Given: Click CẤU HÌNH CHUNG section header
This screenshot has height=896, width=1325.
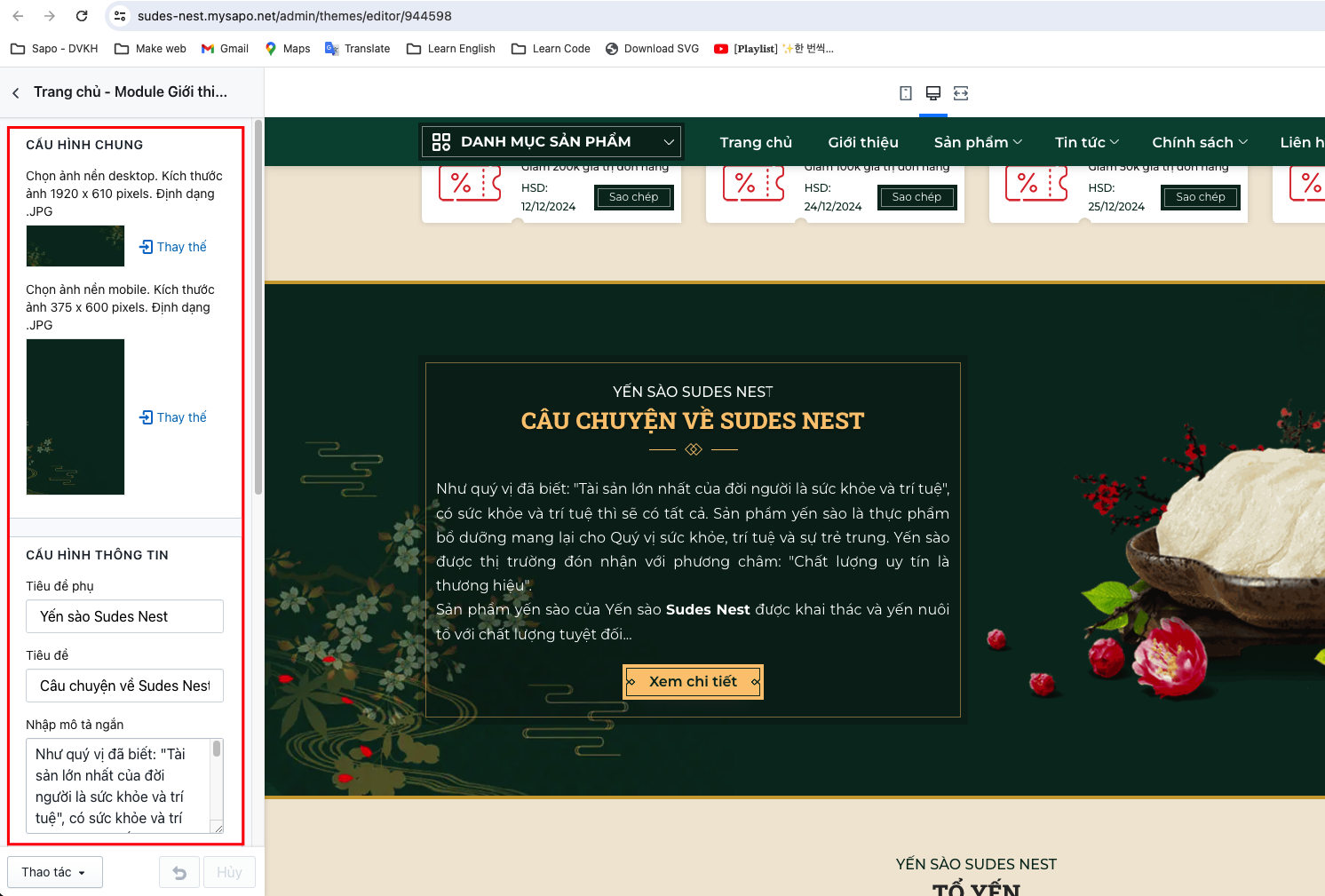Looking at the screenshot, I should point(84,145).
